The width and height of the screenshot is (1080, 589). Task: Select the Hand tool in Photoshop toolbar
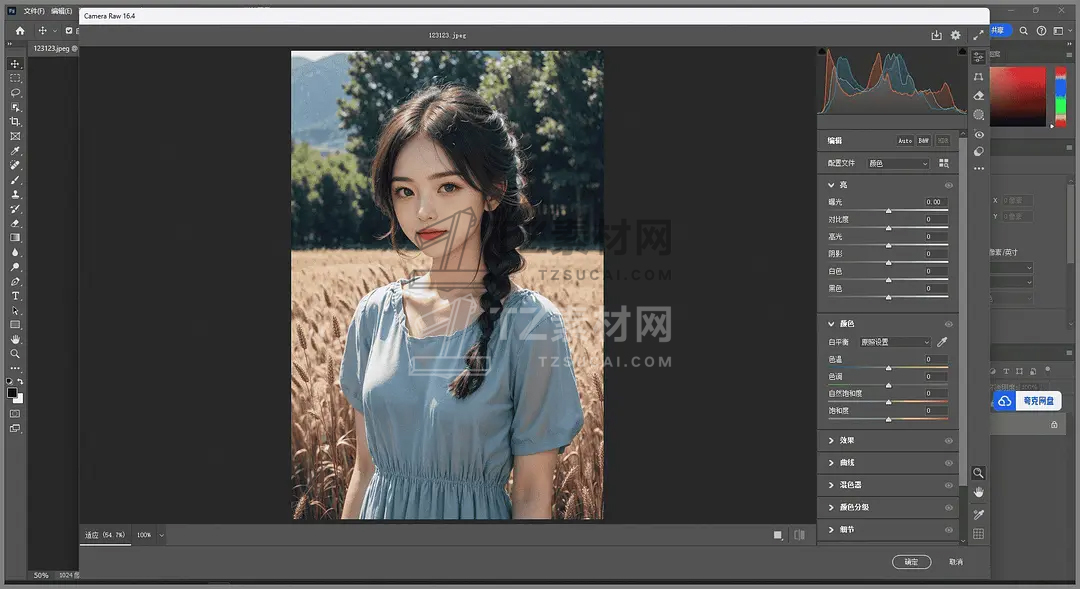point(15,339)
